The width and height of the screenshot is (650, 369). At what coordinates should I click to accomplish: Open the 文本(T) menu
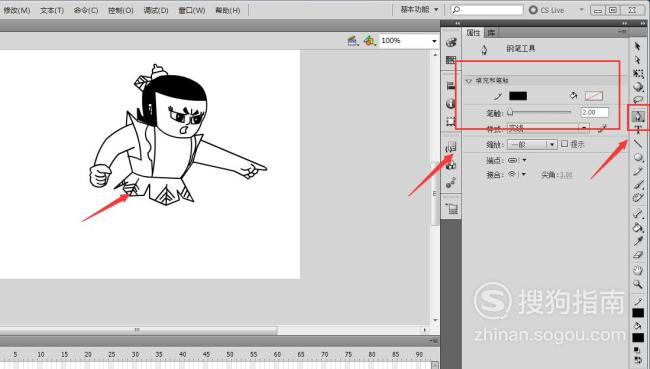(x=52, y=10)
